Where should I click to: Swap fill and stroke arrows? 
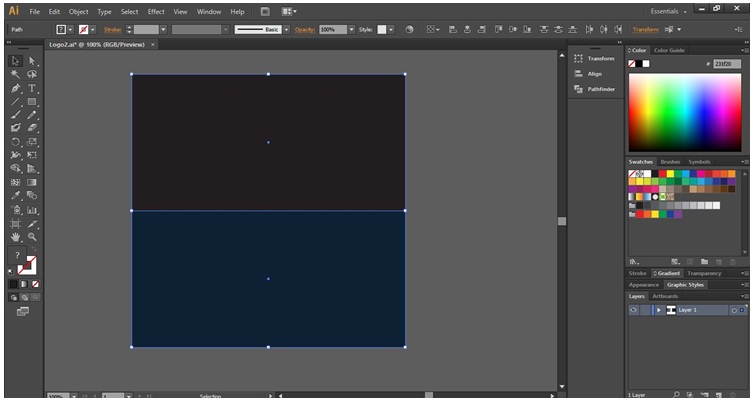[x=34, y=249]
